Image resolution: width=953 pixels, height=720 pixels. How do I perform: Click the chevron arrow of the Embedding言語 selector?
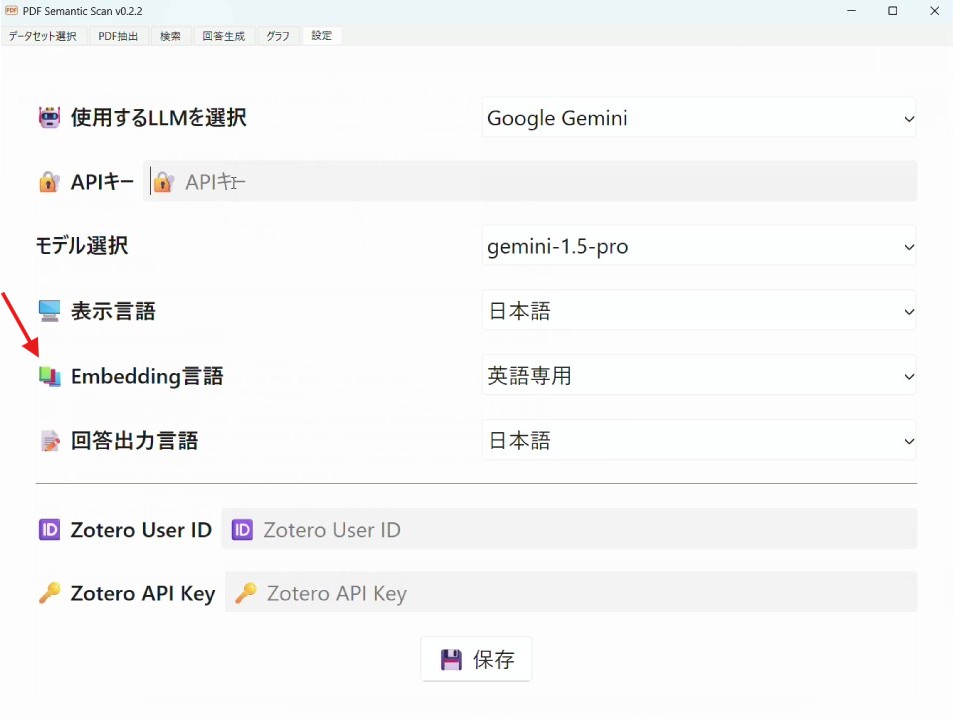(x=909, y=377)
